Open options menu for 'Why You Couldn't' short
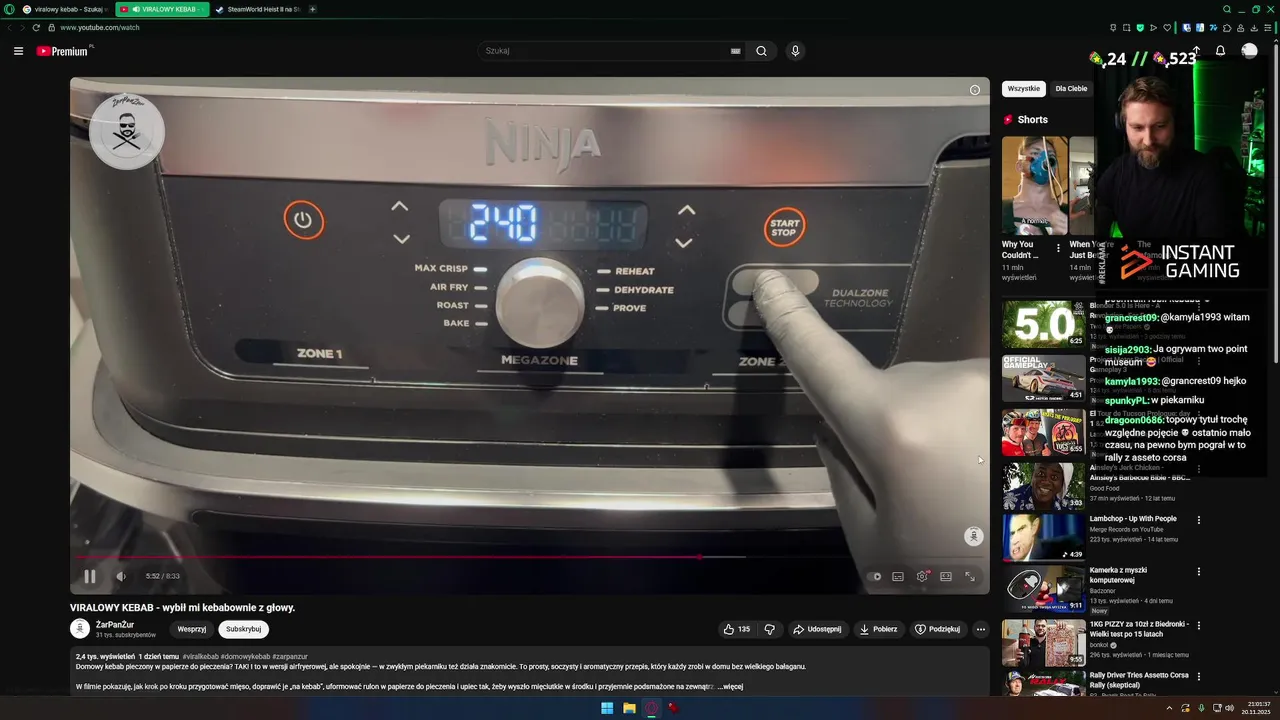This screenshot has height=720, width=1280. coord(1058,247)
